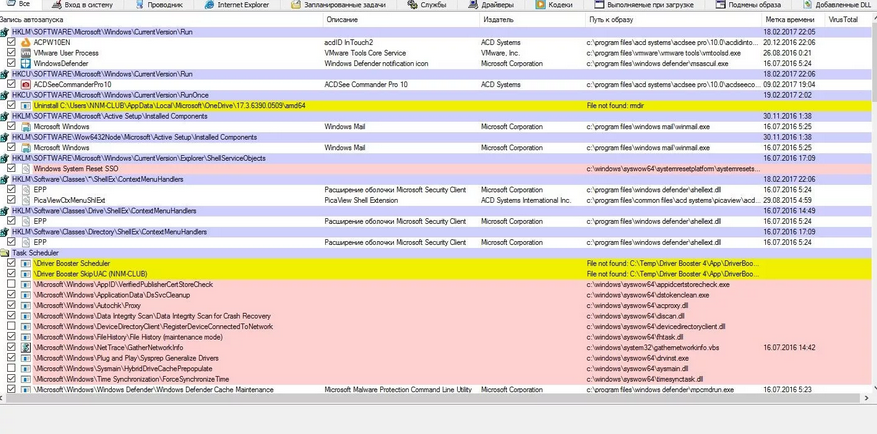This screenshot has width=877, height=434.
Task: Uncheck the VMware User Process entry
Action: point(11,53)
